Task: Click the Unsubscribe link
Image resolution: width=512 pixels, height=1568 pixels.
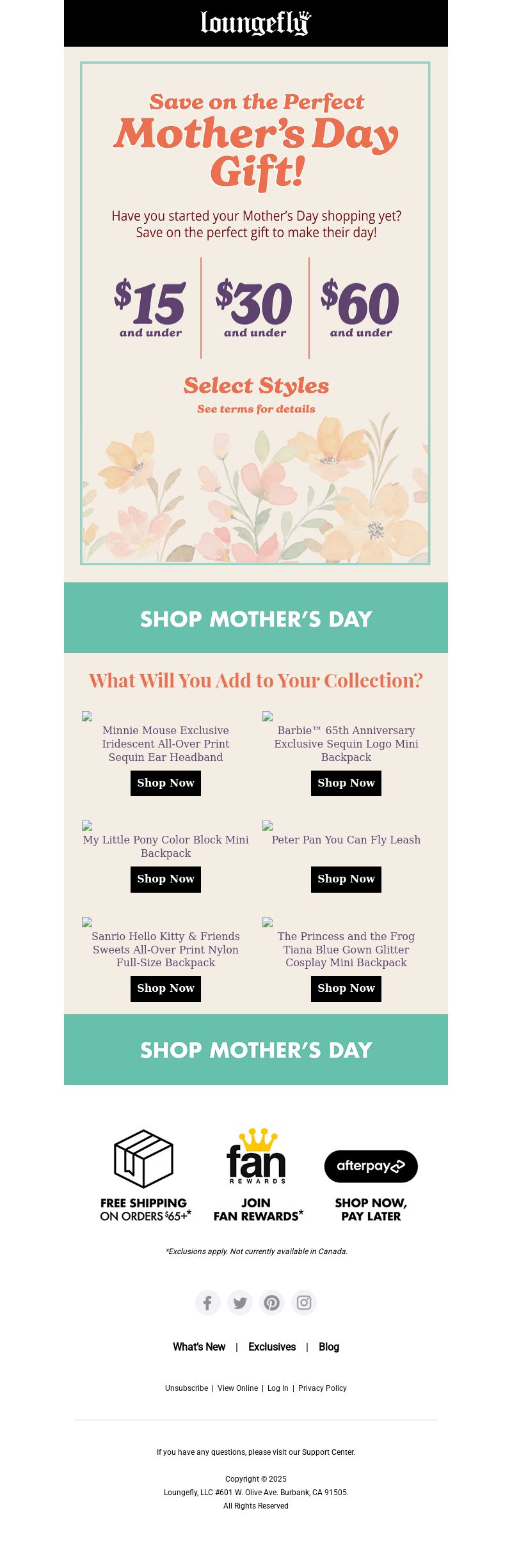Action: click(x=186, y=1388)
